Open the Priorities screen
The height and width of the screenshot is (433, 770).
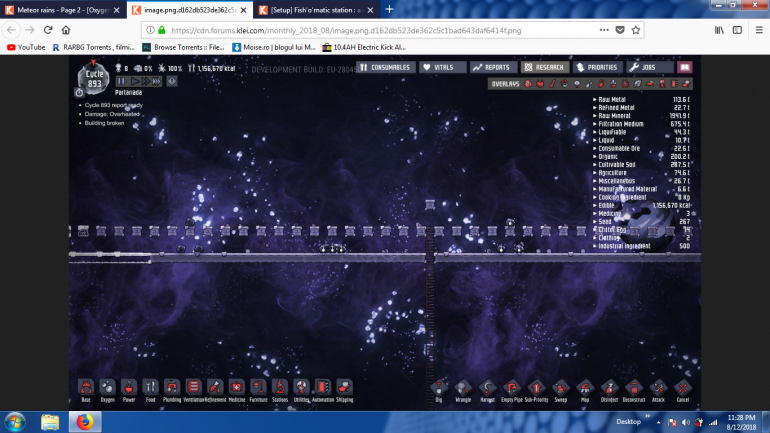point(598,67)
